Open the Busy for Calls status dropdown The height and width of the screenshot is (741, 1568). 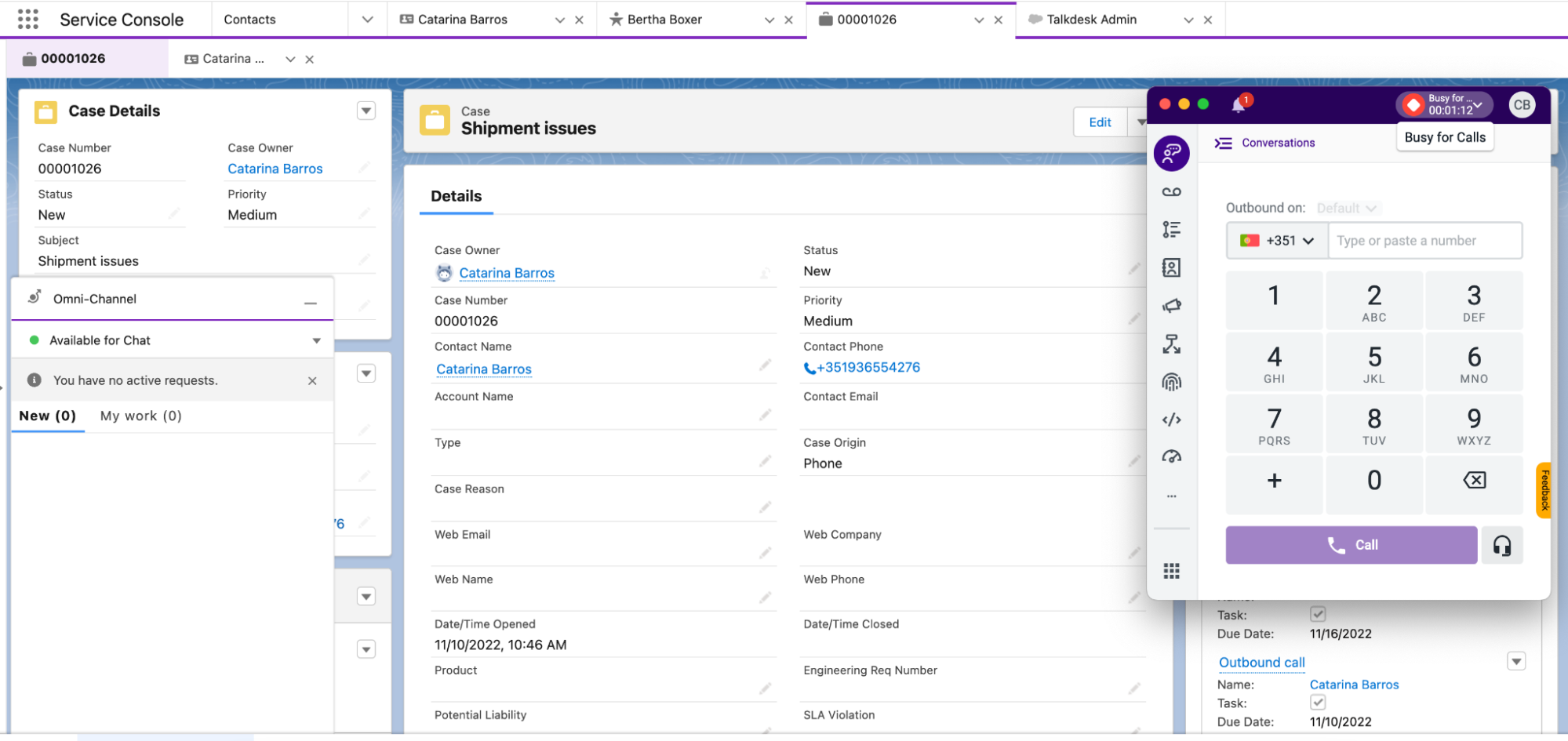coord(1444,104)
